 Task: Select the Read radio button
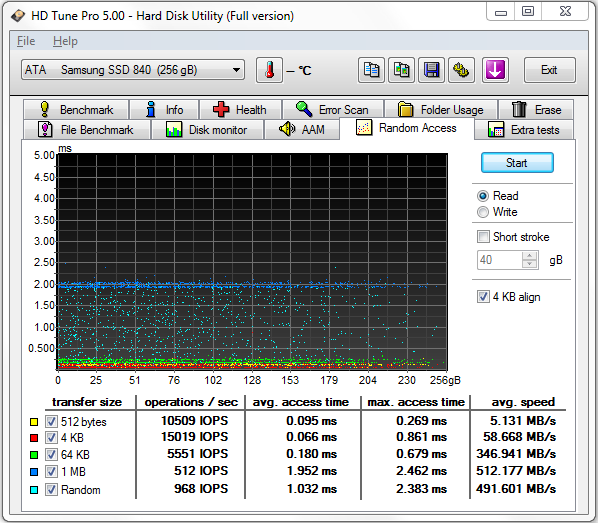[x=483, y=196]
